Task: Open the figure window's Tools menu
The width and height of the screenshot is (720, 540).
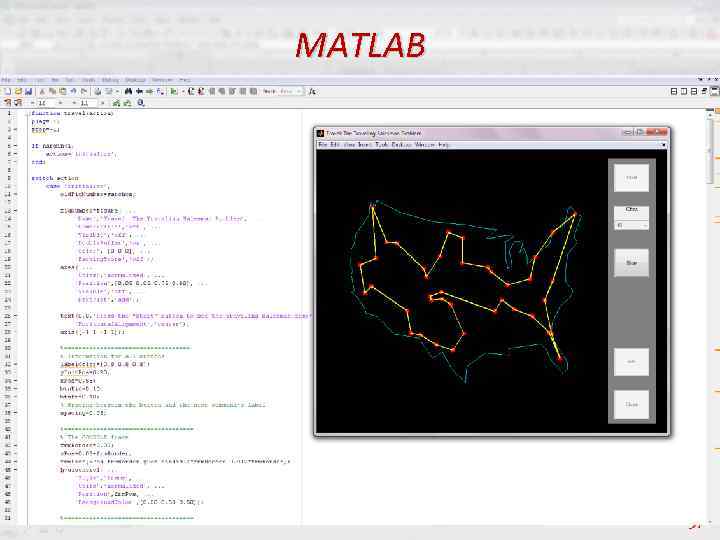Action: (382, 145)
